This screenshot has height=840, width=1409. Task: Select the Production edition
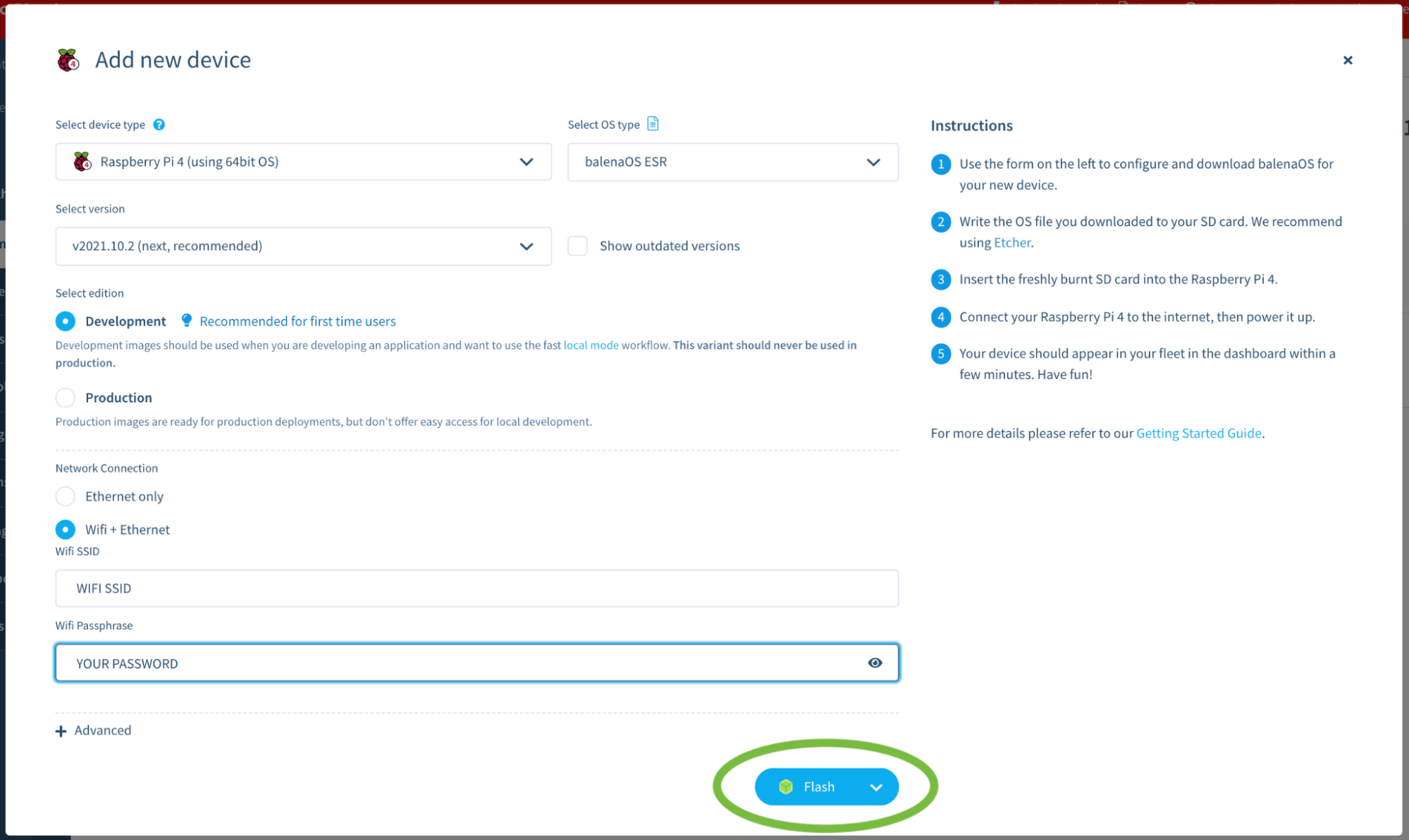point(65,397)
